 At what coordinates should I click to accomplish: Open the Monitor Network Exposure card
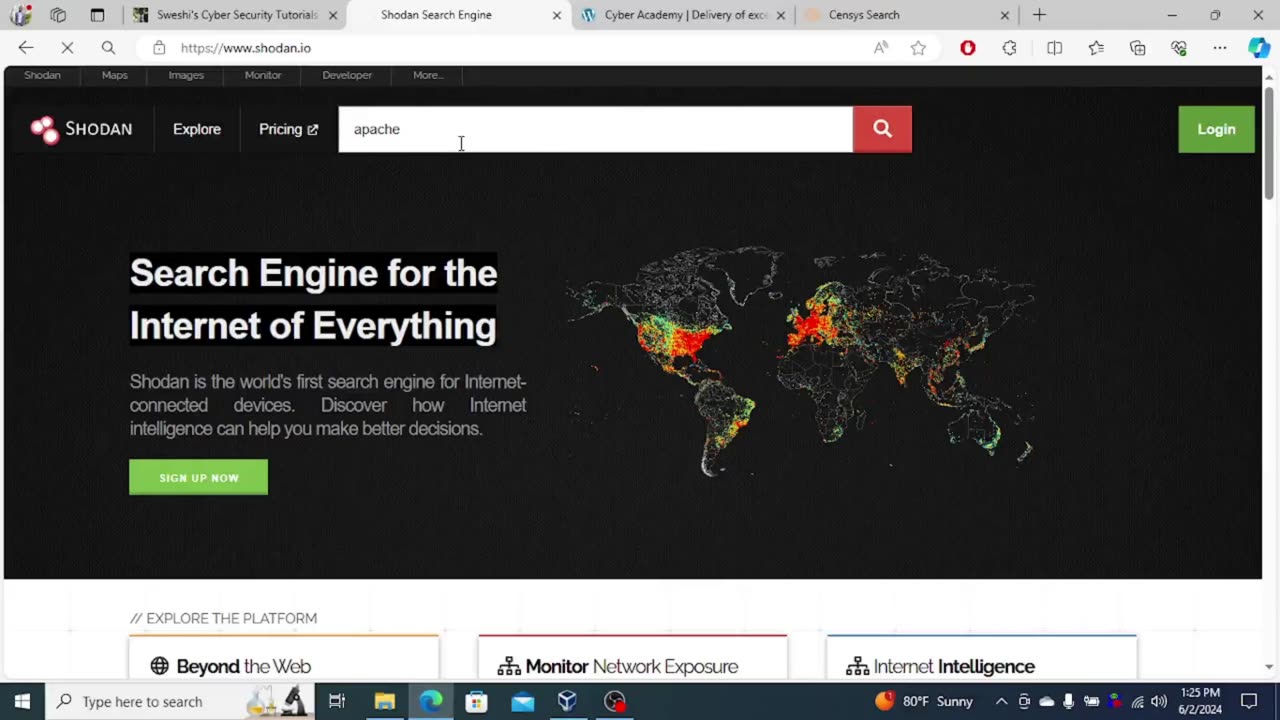[632, 658]
